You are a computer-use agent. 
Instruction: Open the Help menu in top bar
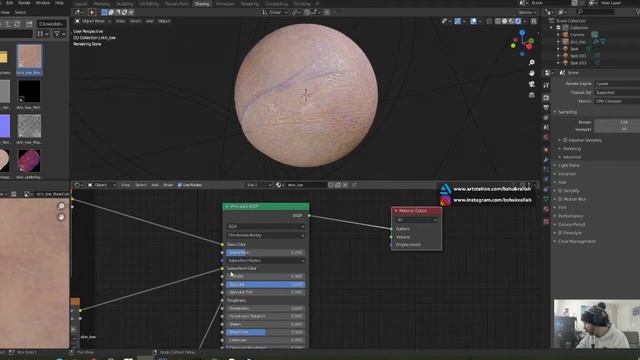(59, 3)
